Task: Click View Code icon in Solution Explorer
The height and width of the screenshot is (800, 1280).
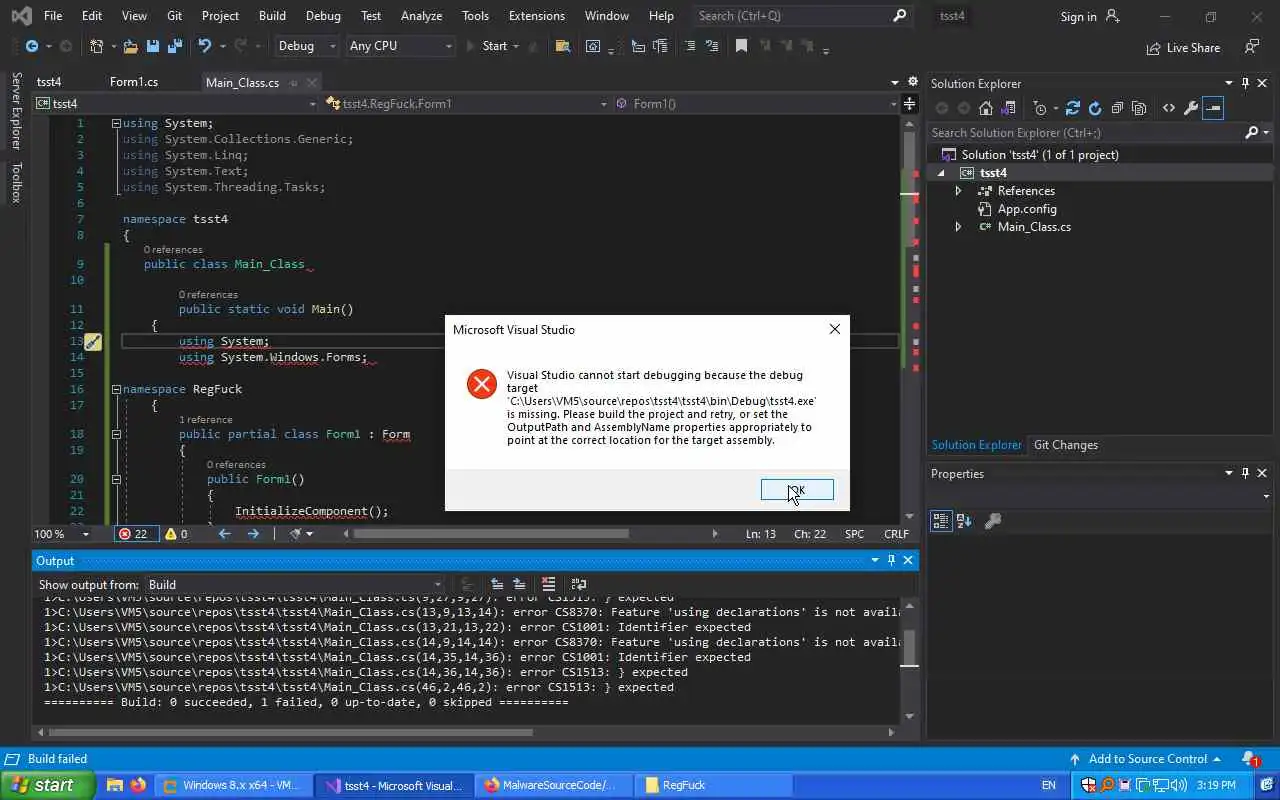Action: click(1168, 108)
